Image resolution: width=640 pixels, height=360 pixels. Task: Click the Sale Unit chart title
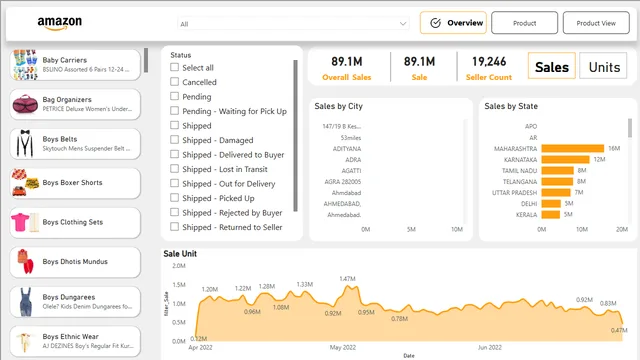[x=180, y=253]
